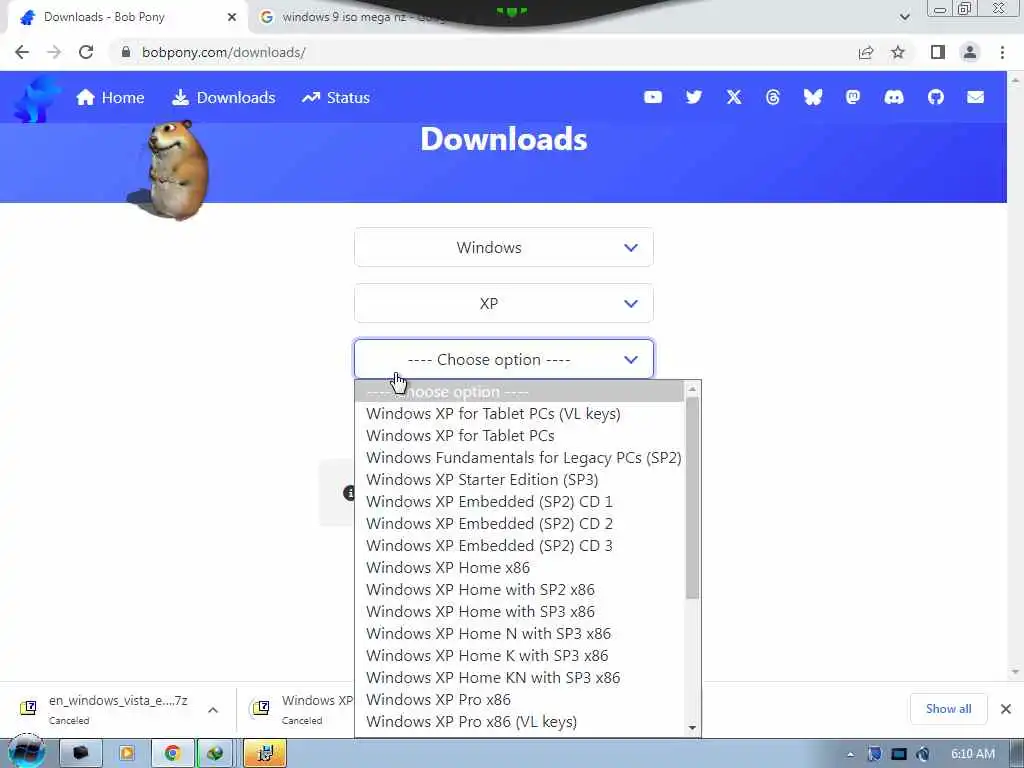This screenshot has width=1024, height=768.
Task: Click dropdown list scroll-down arrow
Action: click(692, 728)
